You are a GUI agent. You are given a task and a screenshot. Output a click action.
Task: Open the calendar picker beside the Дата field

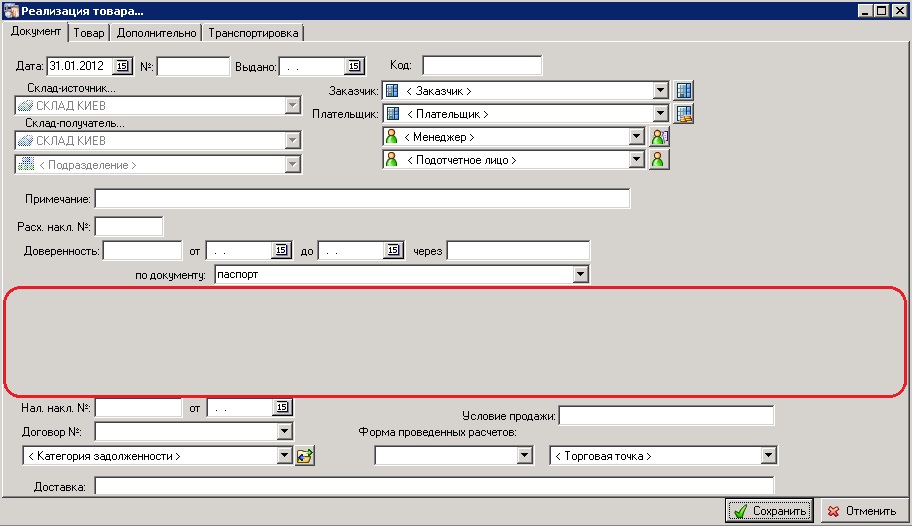click(123, 66)
